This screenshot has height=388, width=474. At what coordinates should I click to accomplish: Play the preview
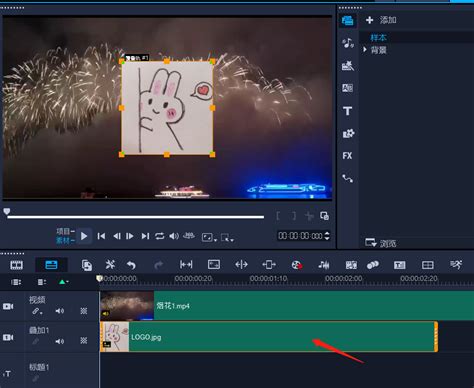coord(84,236)
